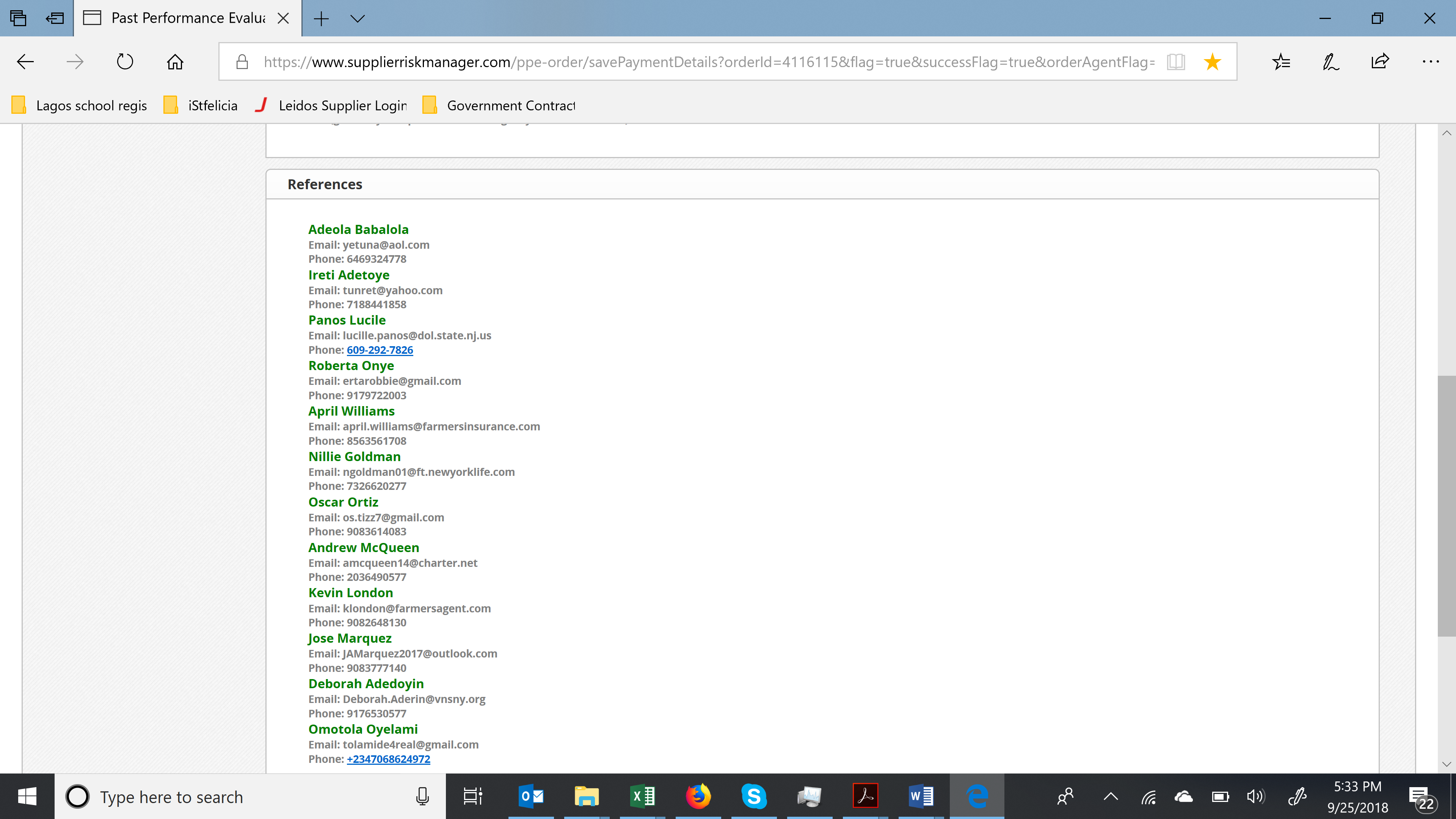The height and width of the screenshot is (819, 1456).
Task: Open Settings and more menu
Action: click(1431, 61)
